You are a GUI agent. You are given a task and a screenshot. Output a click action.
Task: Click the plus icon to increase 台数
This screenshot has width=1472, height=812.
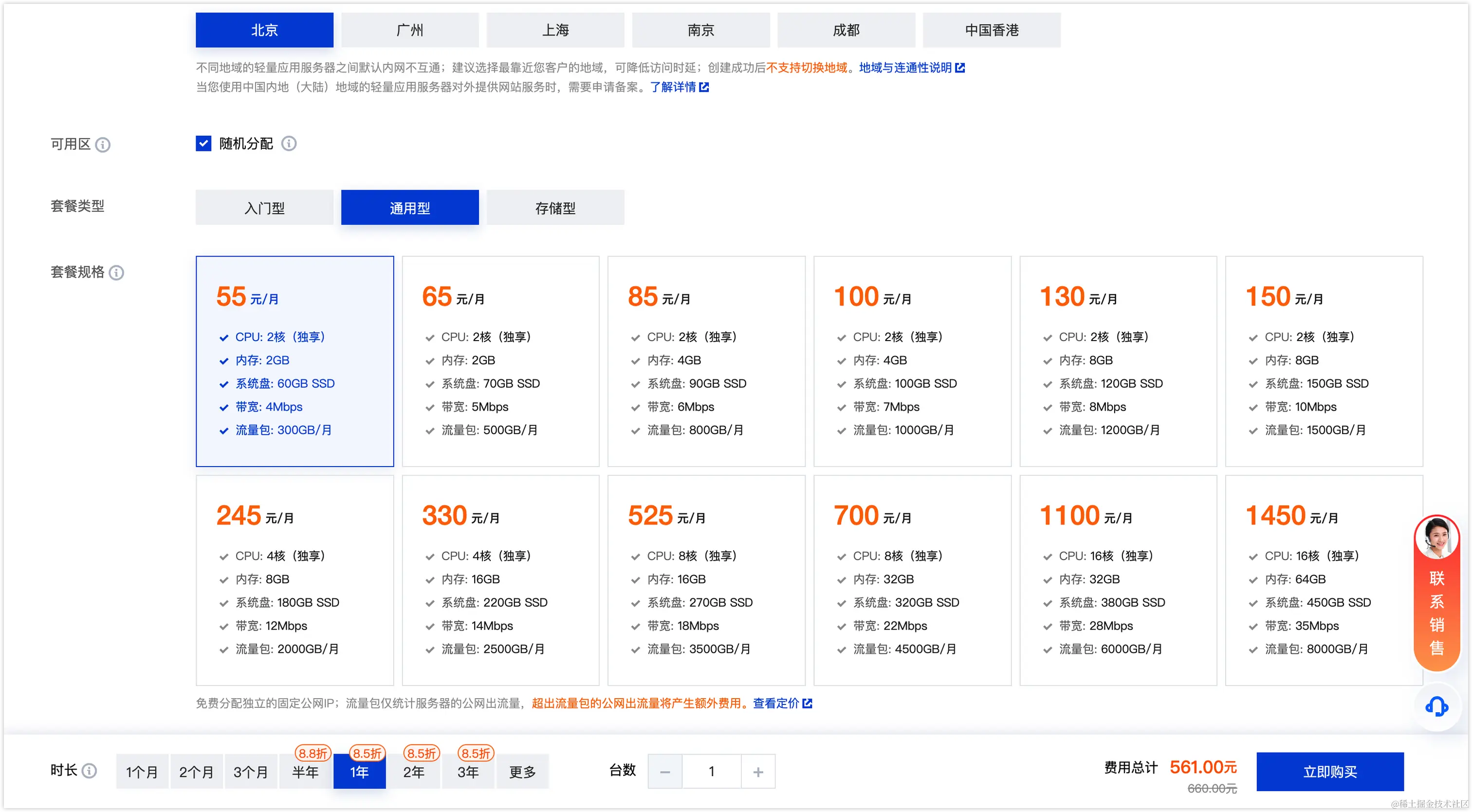[x=758, y=772]
